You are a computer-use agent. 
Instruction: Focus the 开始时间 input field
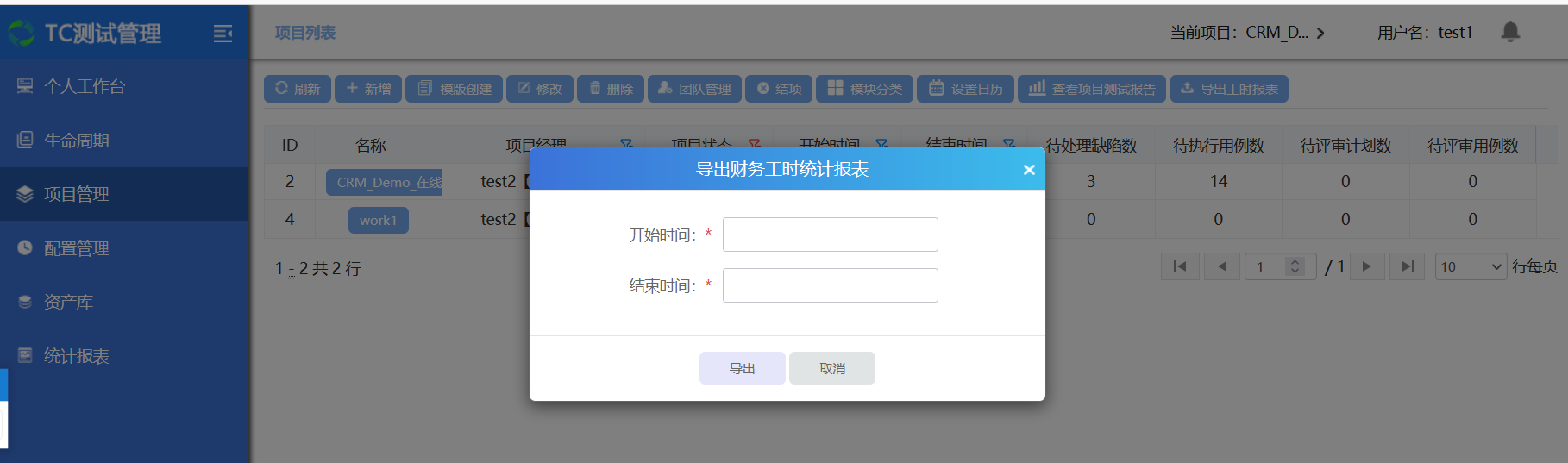[x=830, y=235]
